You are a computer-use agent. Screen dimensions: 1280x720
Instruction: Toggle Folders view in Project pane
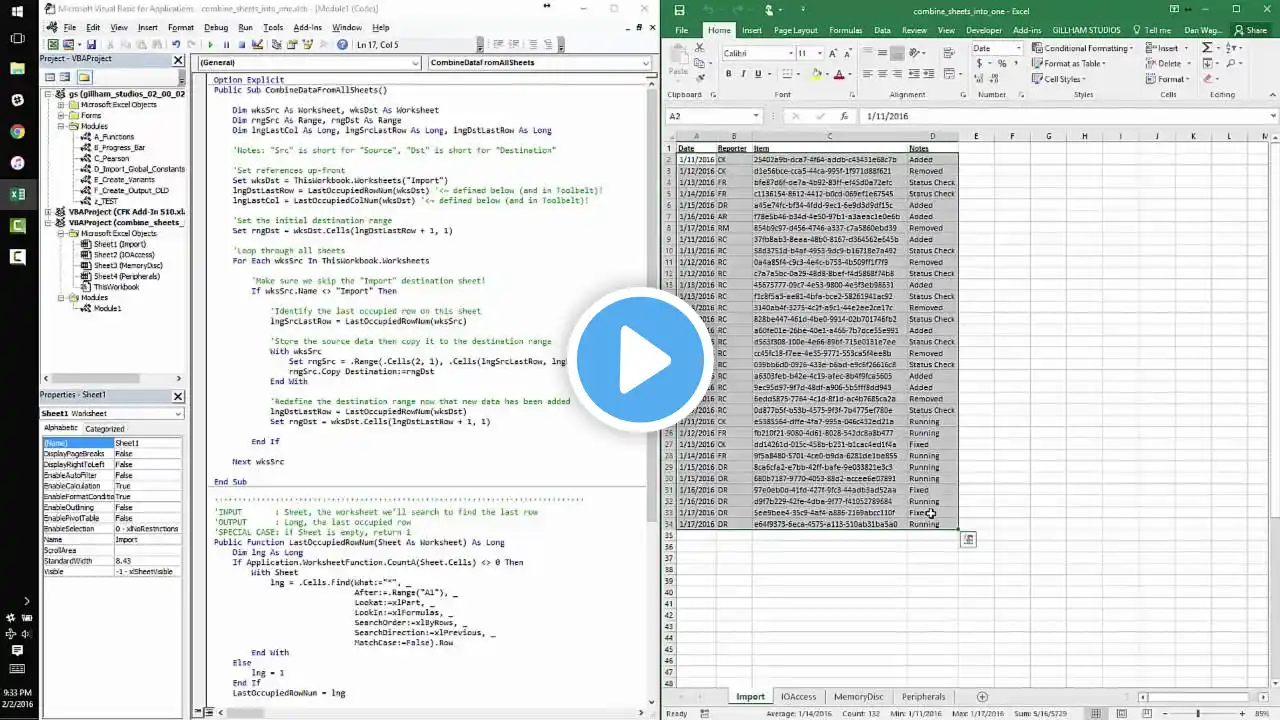pos(84,77)
